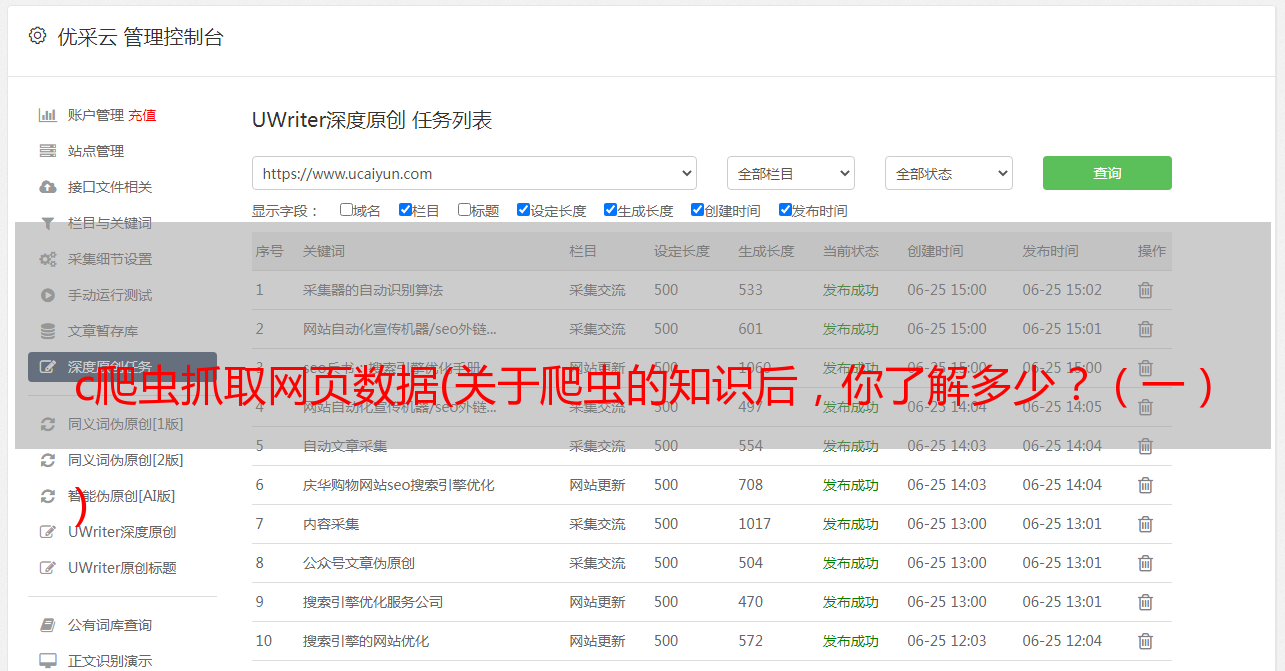
Task: Click the 账户管理 bar chart icon
Action: [x=47, y=115]
